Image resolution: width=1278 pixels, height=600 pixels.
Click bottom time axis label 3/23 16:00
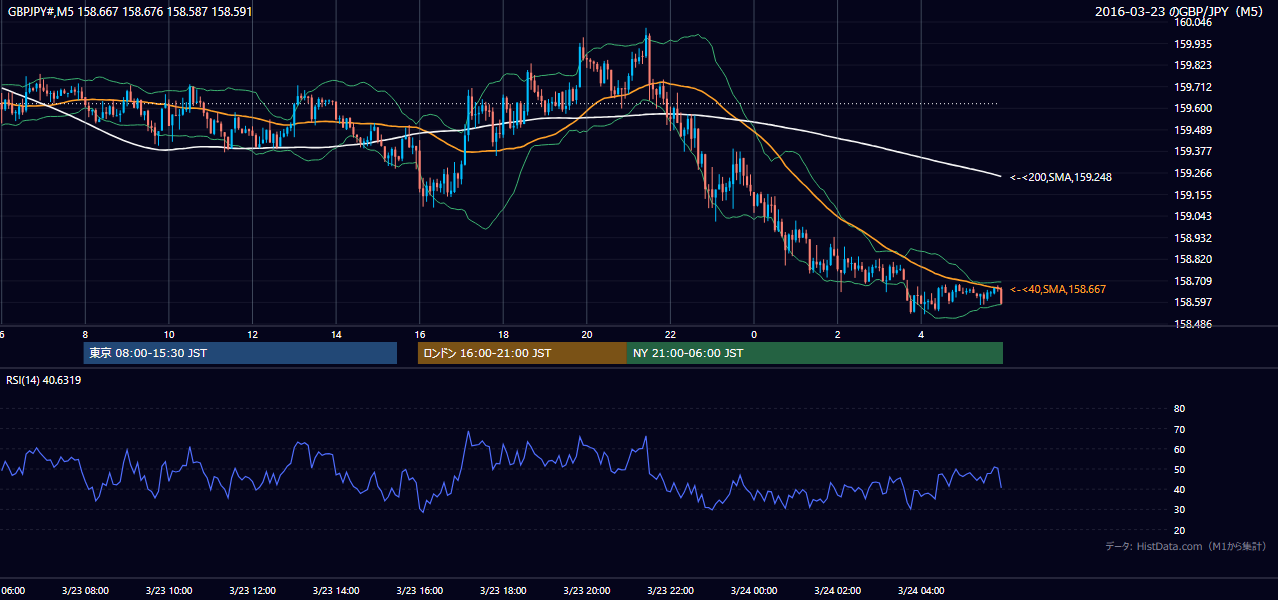tap(419, 591)
